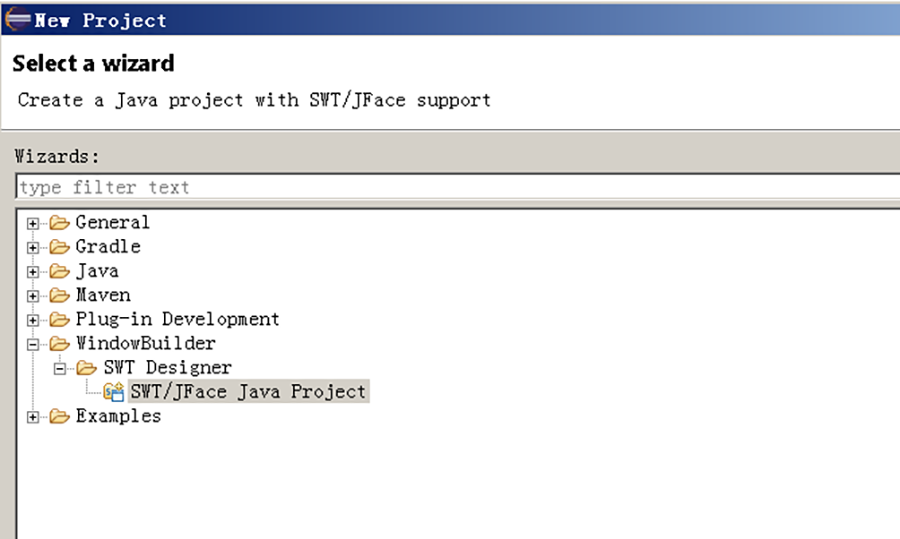Click the Maven folder icon
The image size is (900, 539).
pos(59,296)
